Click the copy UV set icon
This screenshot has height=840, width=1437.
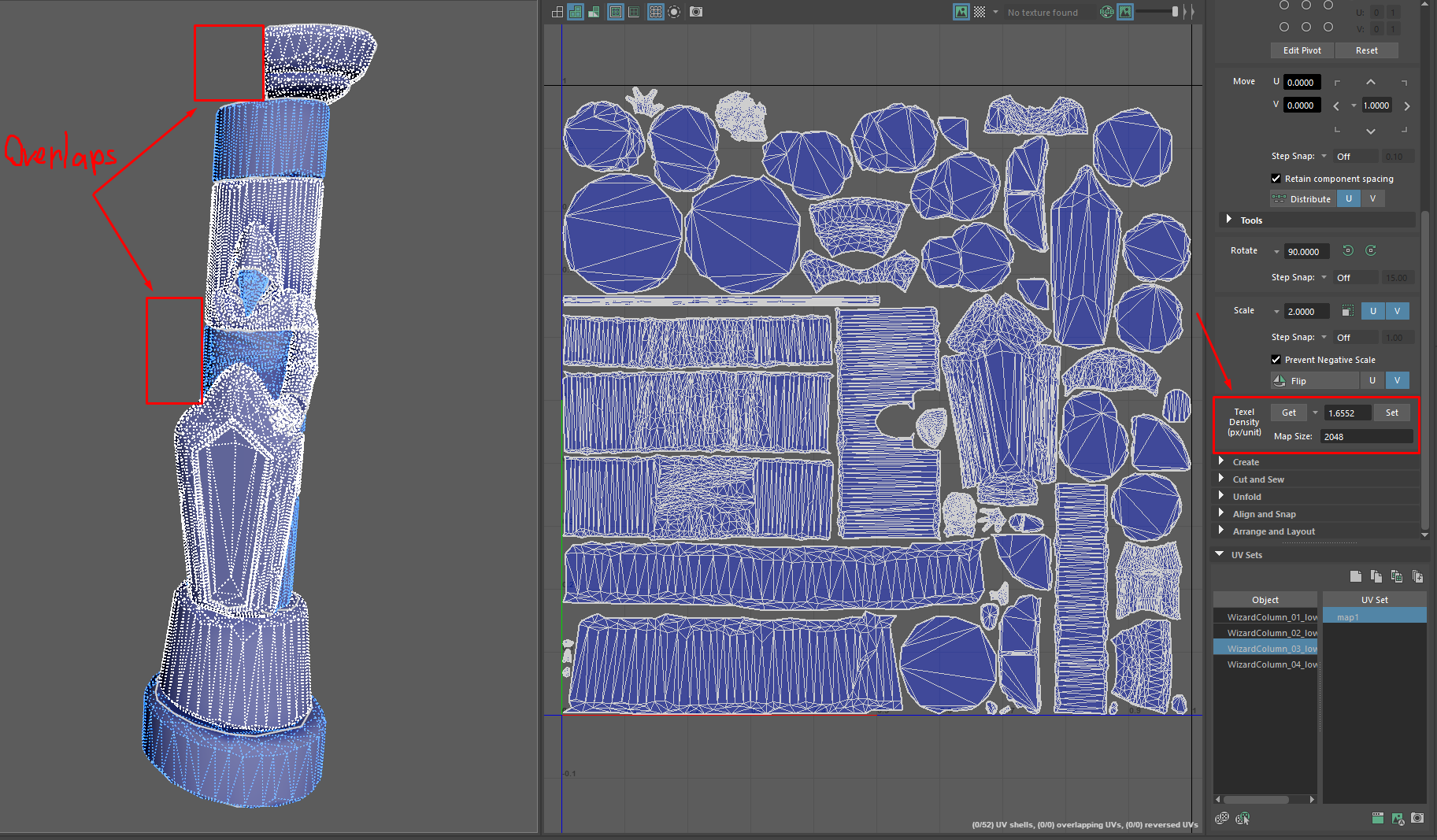click(x=1376, y=576)
